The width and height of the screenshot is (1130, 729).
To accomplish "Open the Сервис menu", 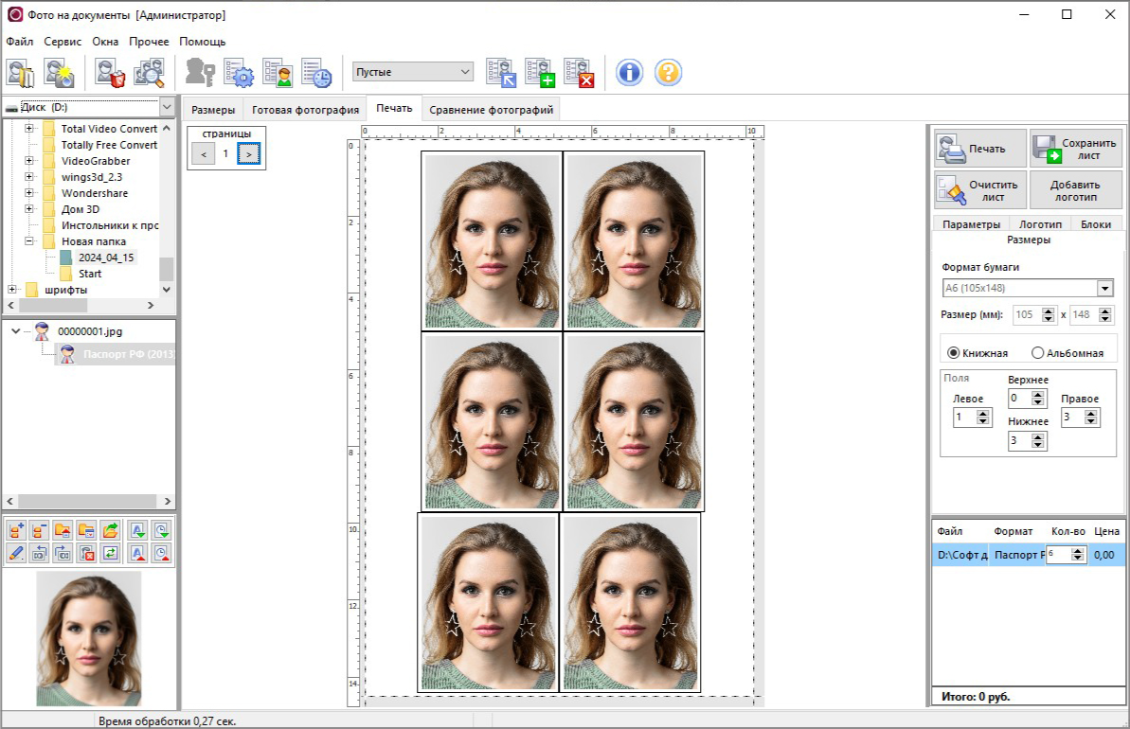I will click(x=63, y=42).
